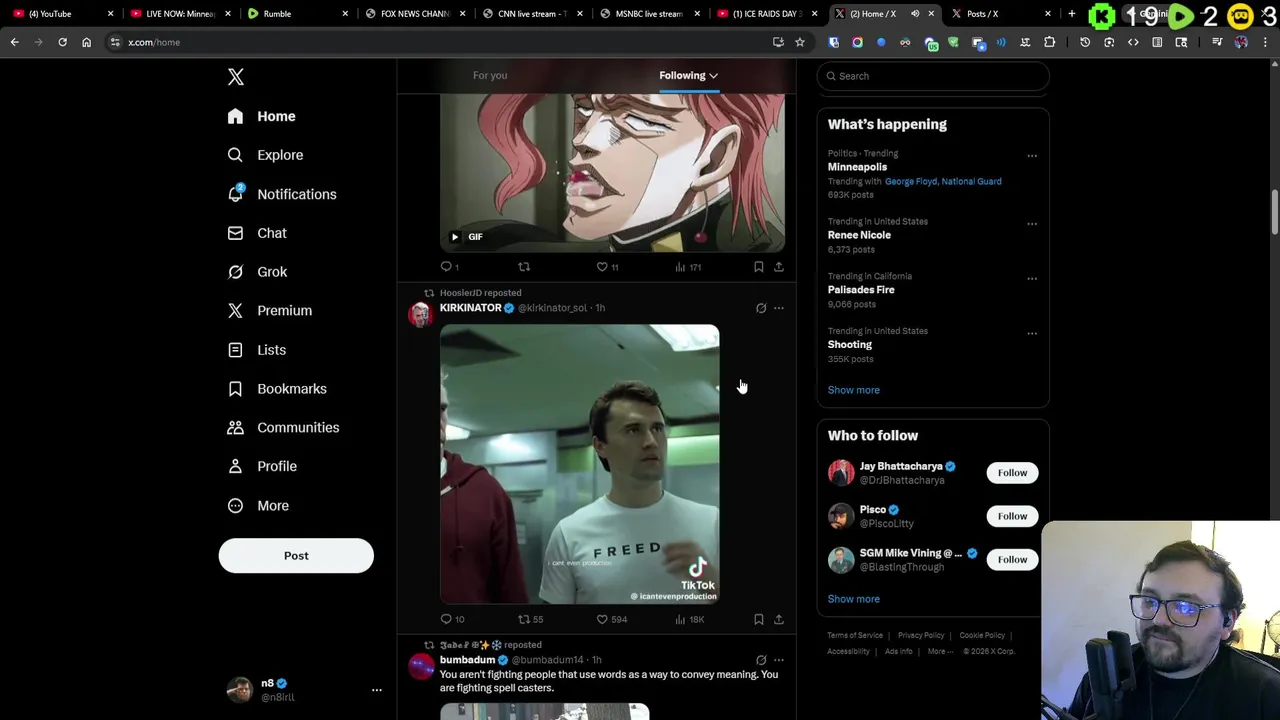Share the KIRKINATOR post

[779, 619]
